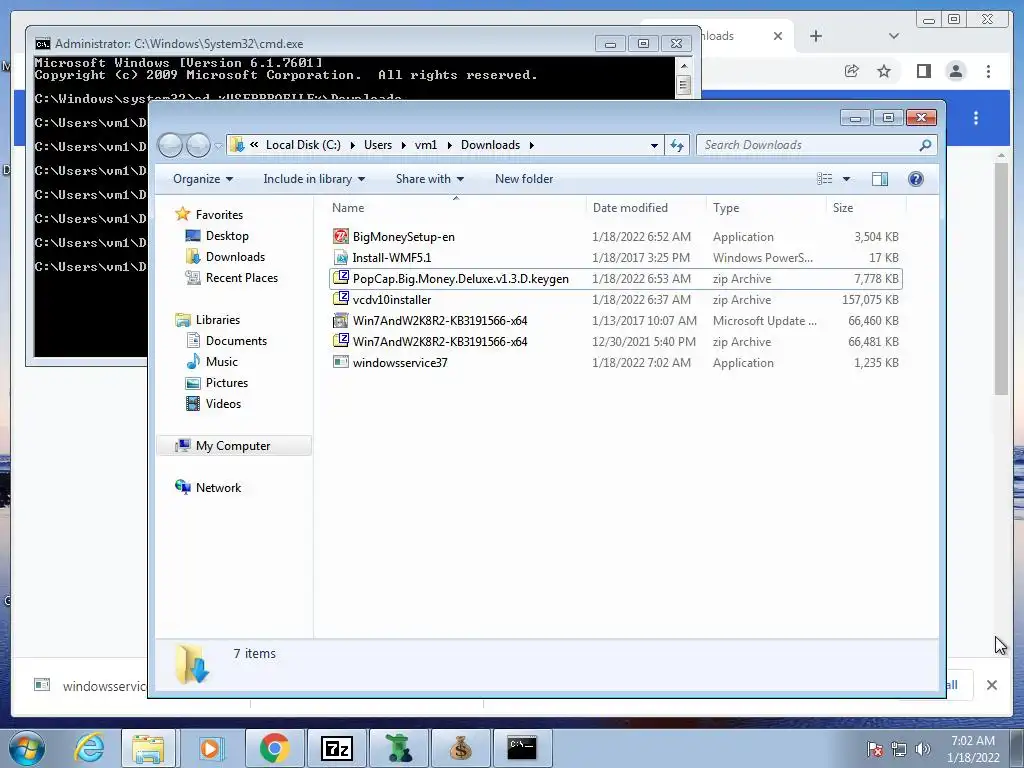The image size is (1024, 768).
Task: Click Users in the address breadcrumb
Action: (x=378, y=145)
